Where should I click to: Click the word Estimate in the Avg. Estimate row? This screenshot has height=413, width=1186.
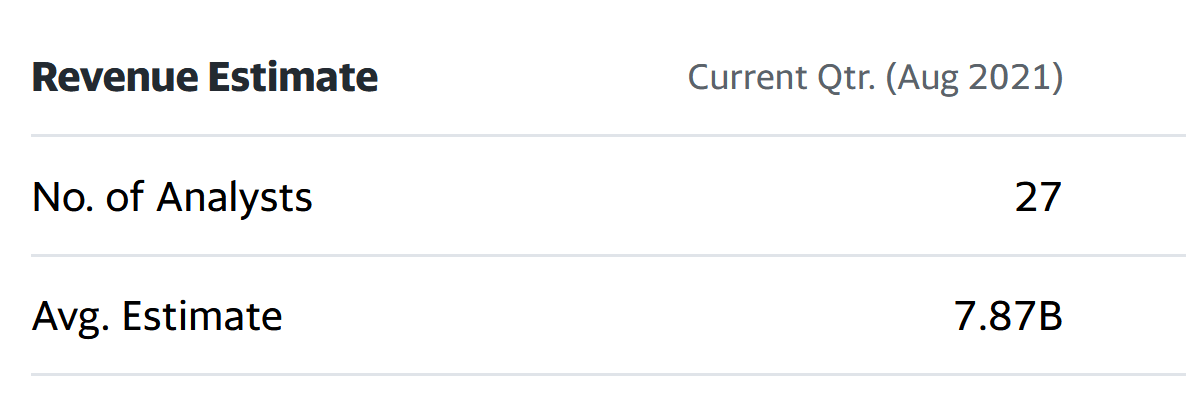(x=202, y=317)
